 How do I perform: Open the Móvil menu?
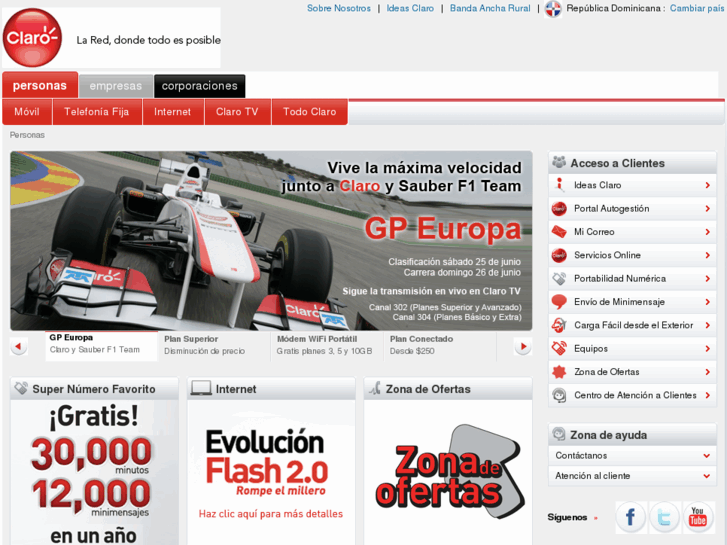pos(27,112)
